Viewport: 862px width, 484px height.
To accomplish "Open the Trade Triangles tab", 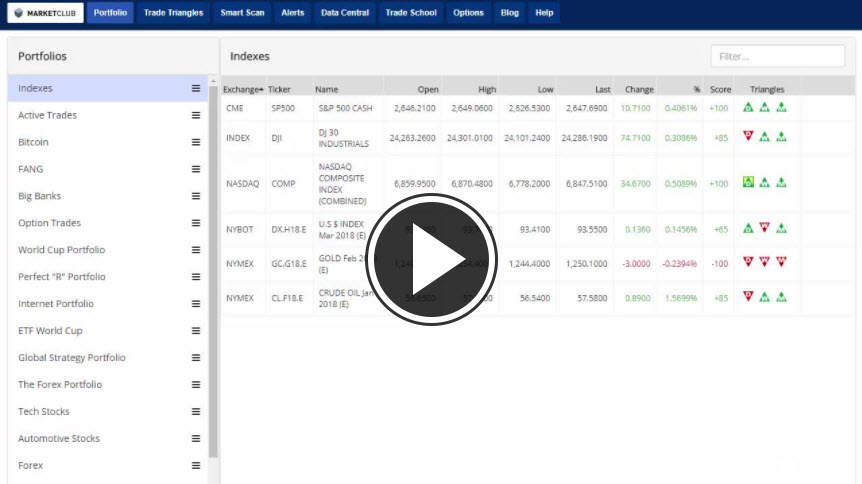I will click(x=173, y=13).
